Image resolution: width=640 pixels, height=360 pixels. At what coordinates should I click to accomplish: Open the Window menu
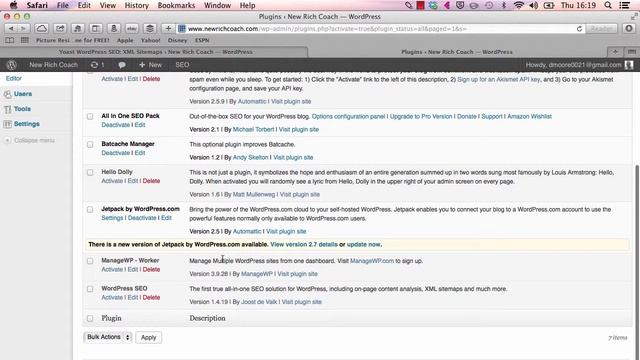pyautogui.click(x=217, y=5)
